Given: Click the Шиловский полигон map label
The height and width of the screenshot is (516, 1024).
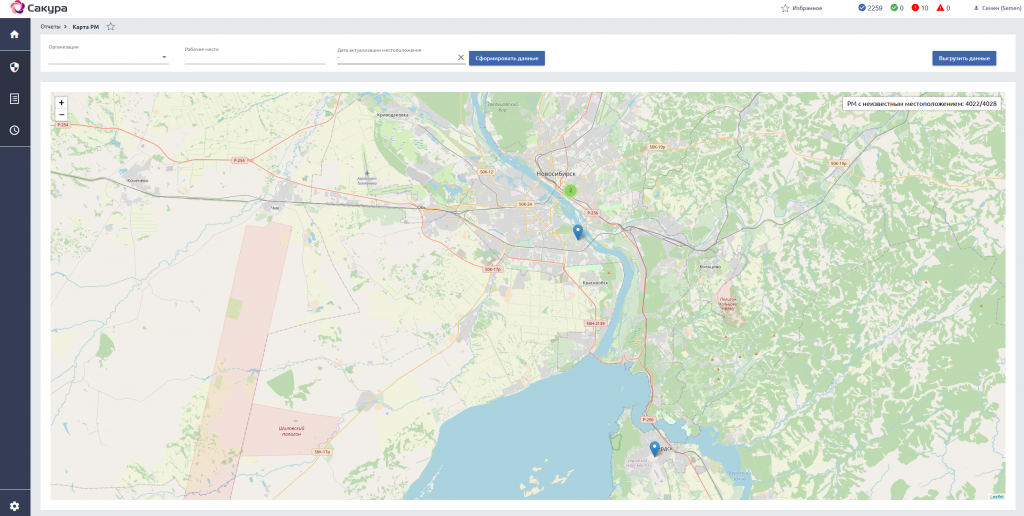Looking at the screenshot, I should click(x=292, y=431).
